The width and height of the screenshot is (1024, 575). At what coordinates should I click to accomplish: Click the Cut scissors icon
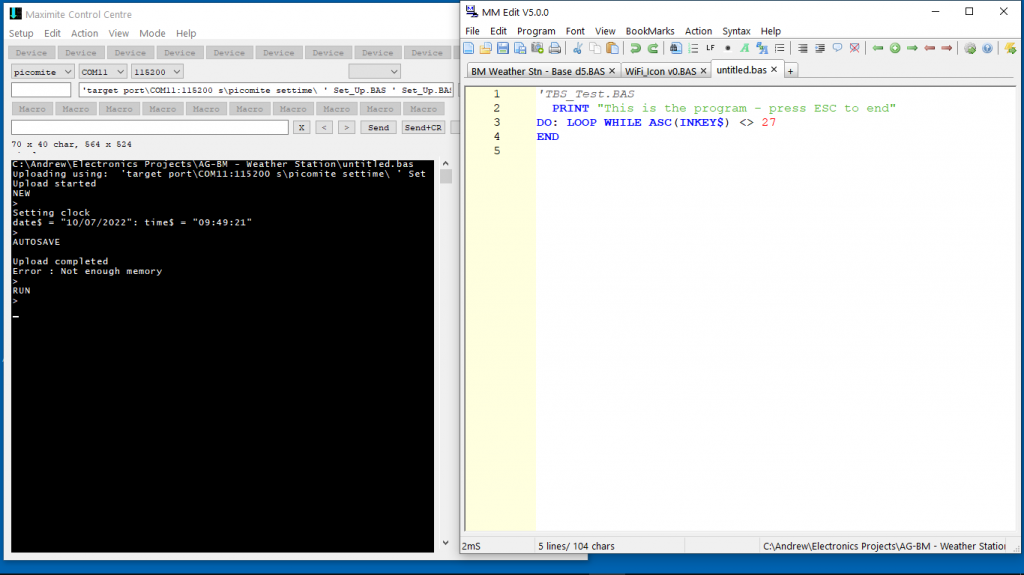point(578,48)
